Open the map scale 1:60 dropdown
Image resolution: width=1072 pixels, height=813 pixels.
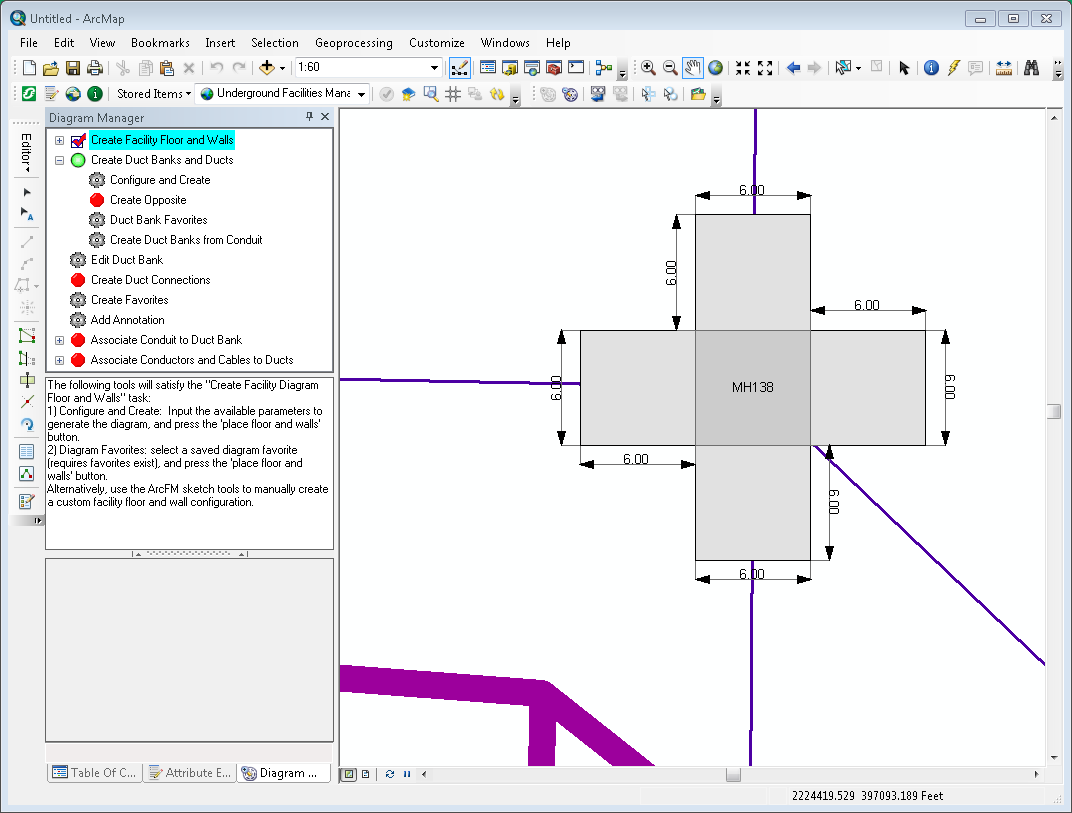[433, 68]
